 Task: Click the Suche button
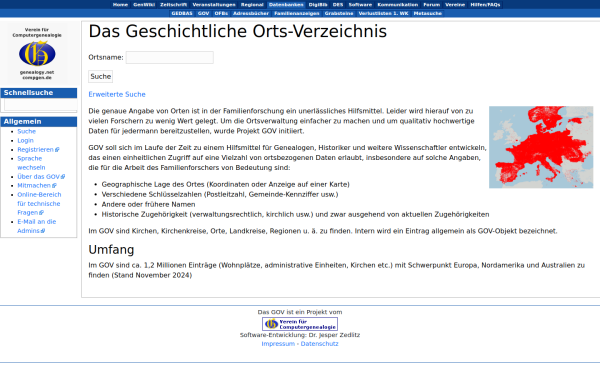(x=101, y=77)
